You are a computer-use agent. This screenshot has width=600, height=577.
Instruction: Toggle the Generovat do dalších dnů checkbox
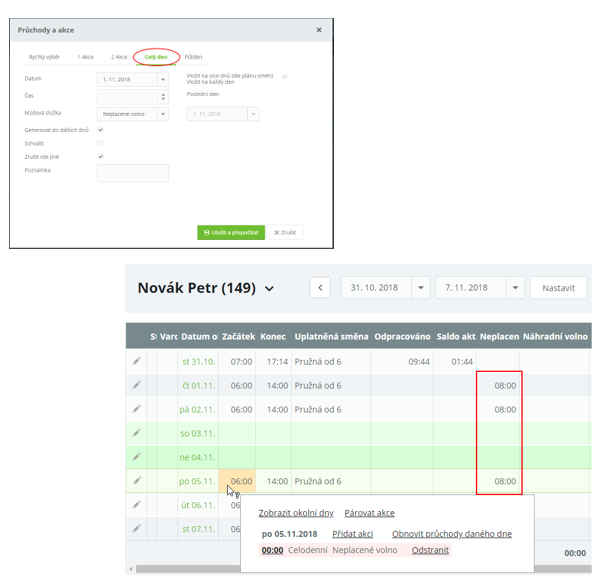point(101,130)
